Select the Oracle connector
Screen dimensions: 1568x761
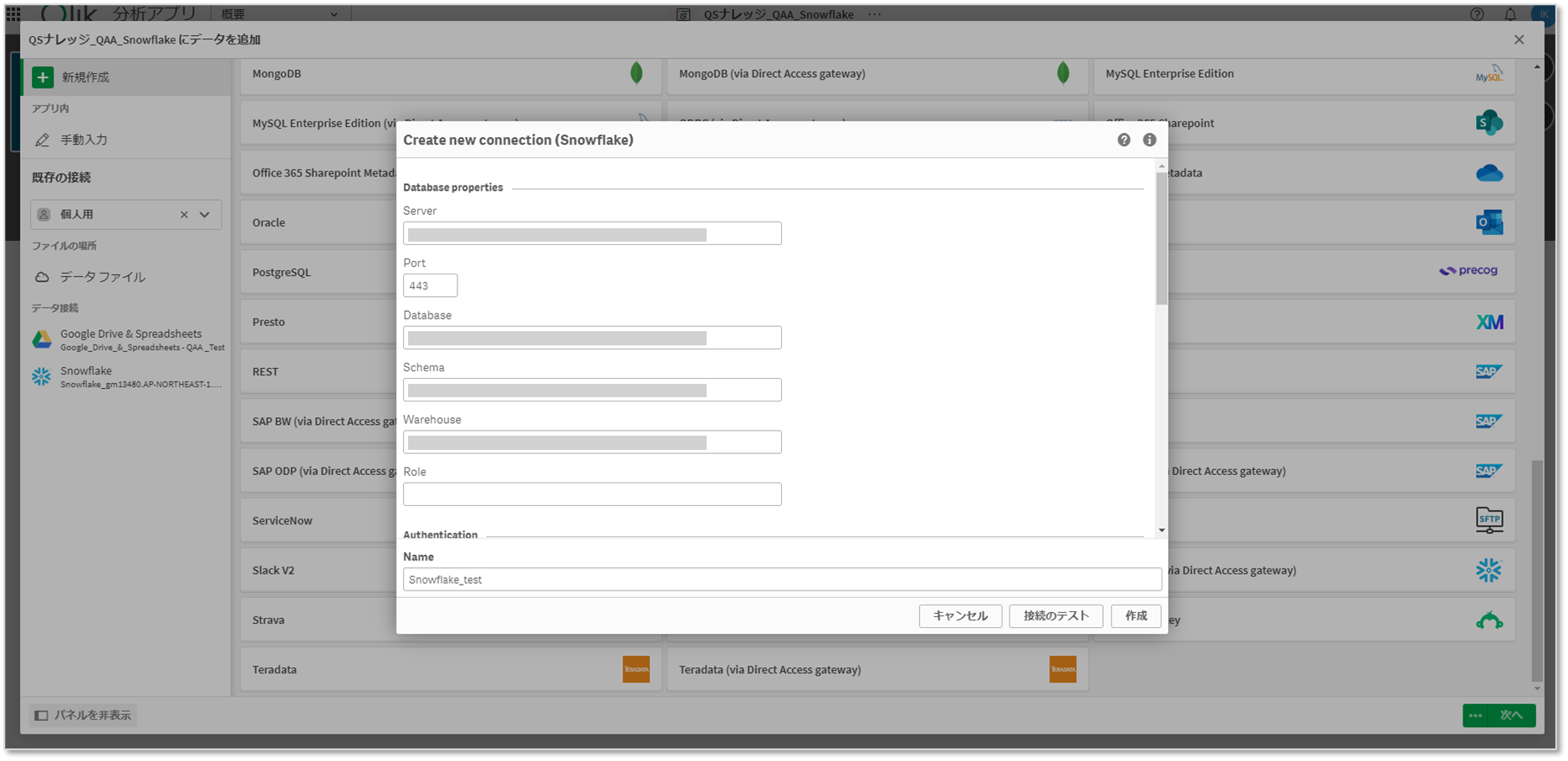click(319, 222)
